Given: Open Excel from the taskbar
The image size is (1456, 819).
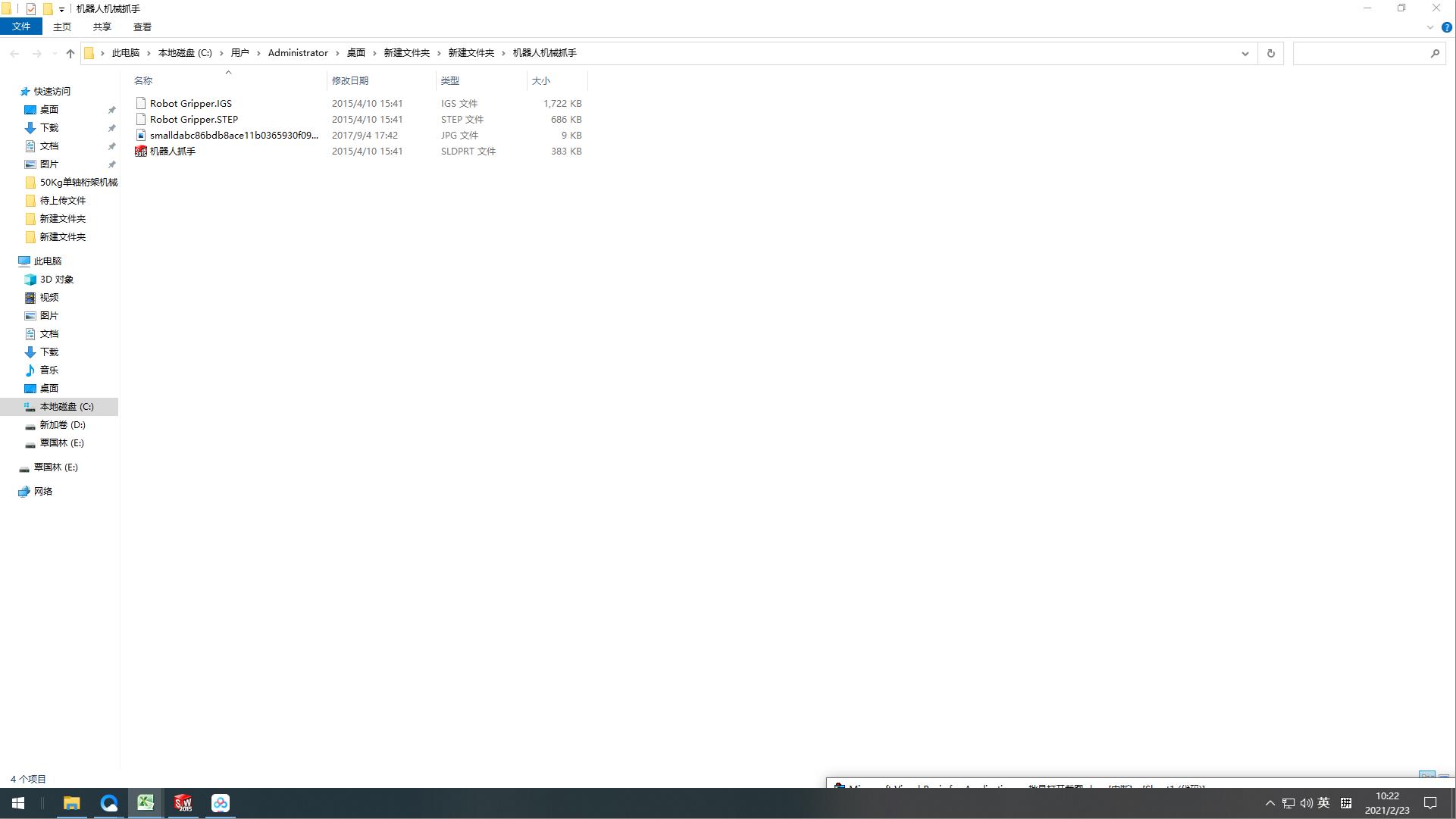Looking at the screenshot, I should pos(146,803).
